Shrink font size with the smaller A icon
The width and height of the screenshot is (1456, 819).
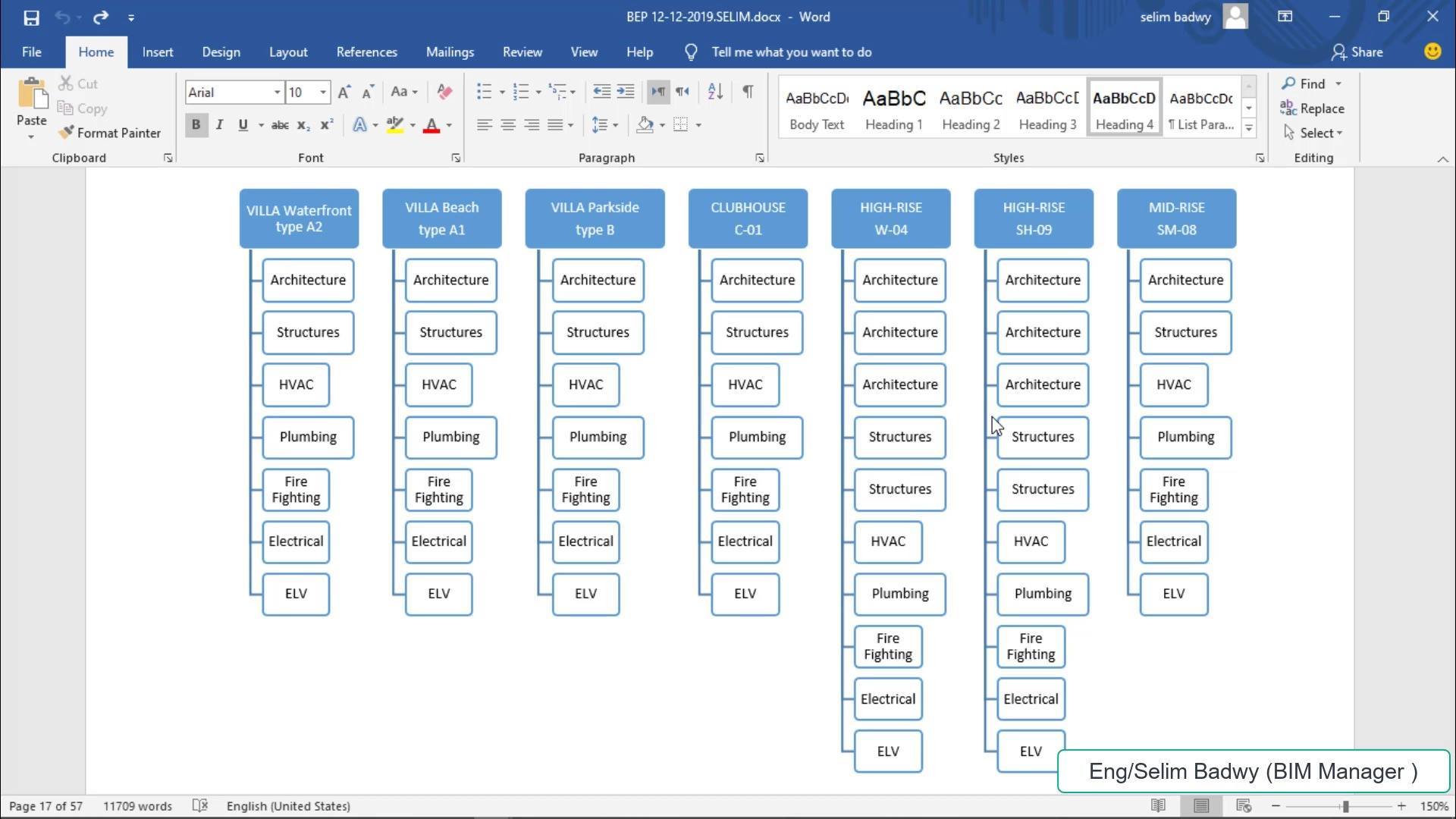[x=368, y=93]
